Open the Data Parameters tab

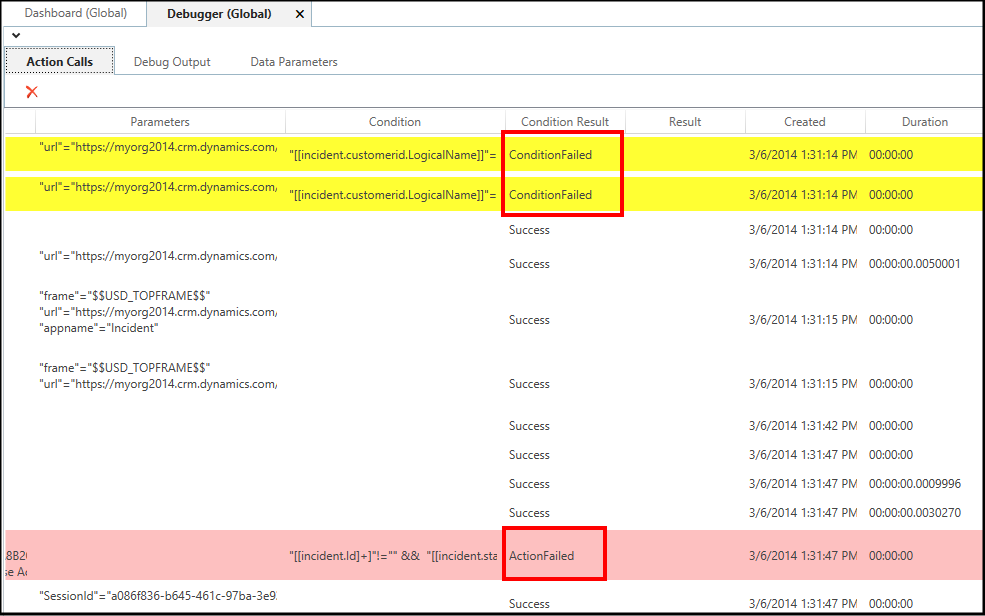pyautogui.click(x=294, y=62)
